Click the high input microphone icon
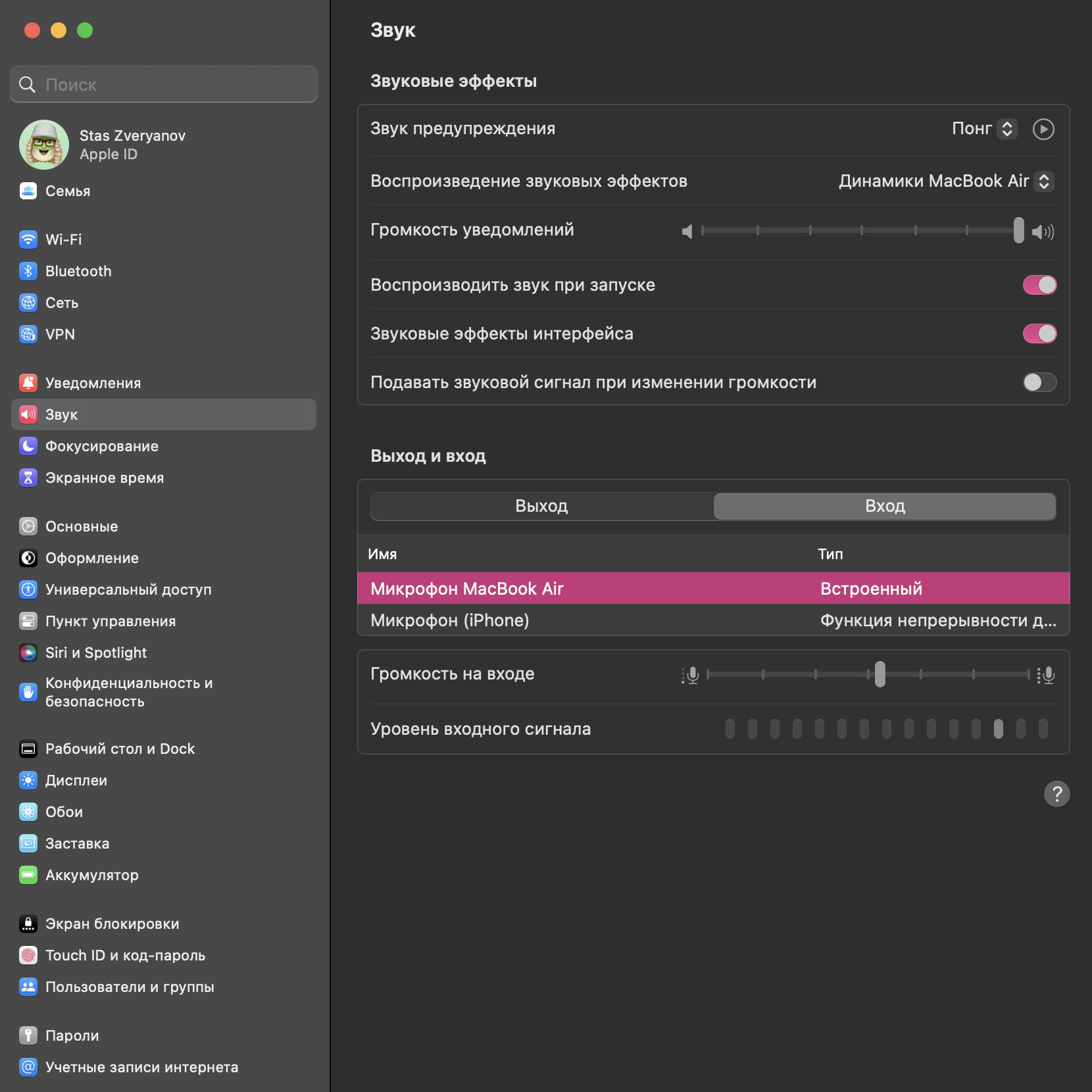Image resolution: width=1092 pixels, height=1092 pixels. point(1046,675)
